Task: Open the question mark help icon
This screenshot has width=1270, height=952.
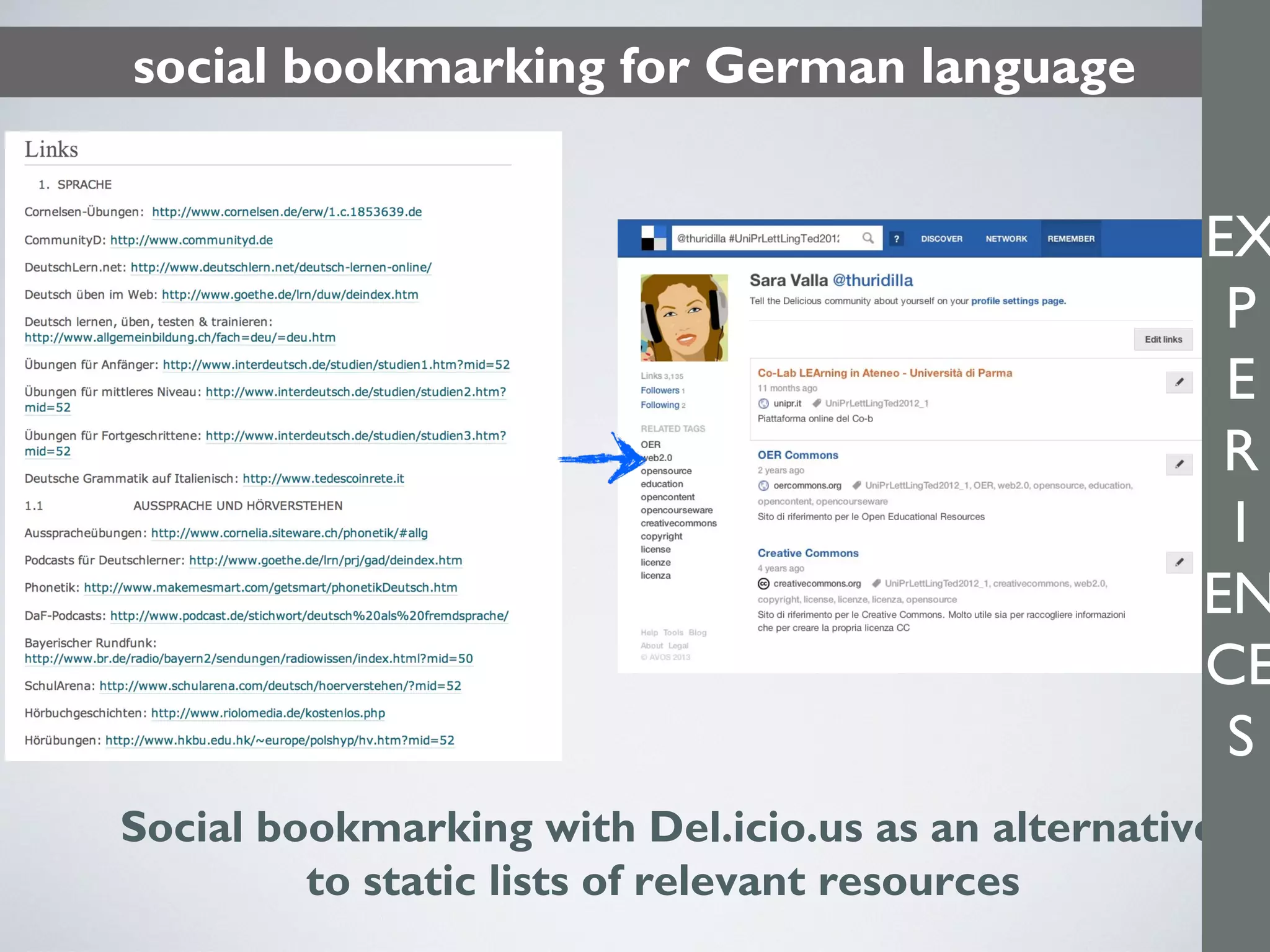Action: click(x=896, y=239)
